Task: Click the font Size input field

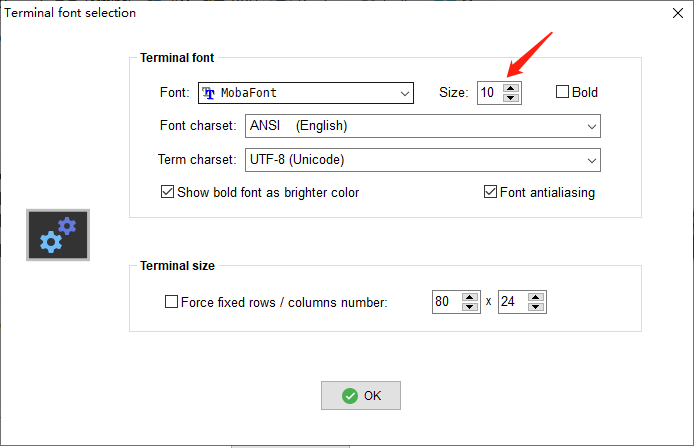Action: (x=489, y=93)
